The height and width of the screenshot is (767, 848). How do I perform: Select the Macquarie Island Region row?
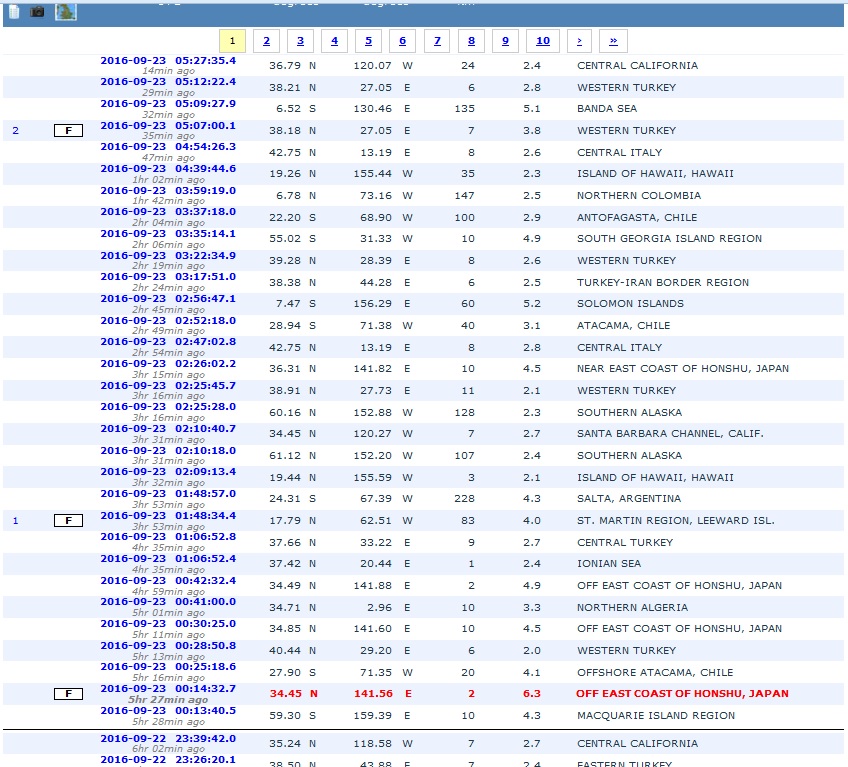(655, 716)
